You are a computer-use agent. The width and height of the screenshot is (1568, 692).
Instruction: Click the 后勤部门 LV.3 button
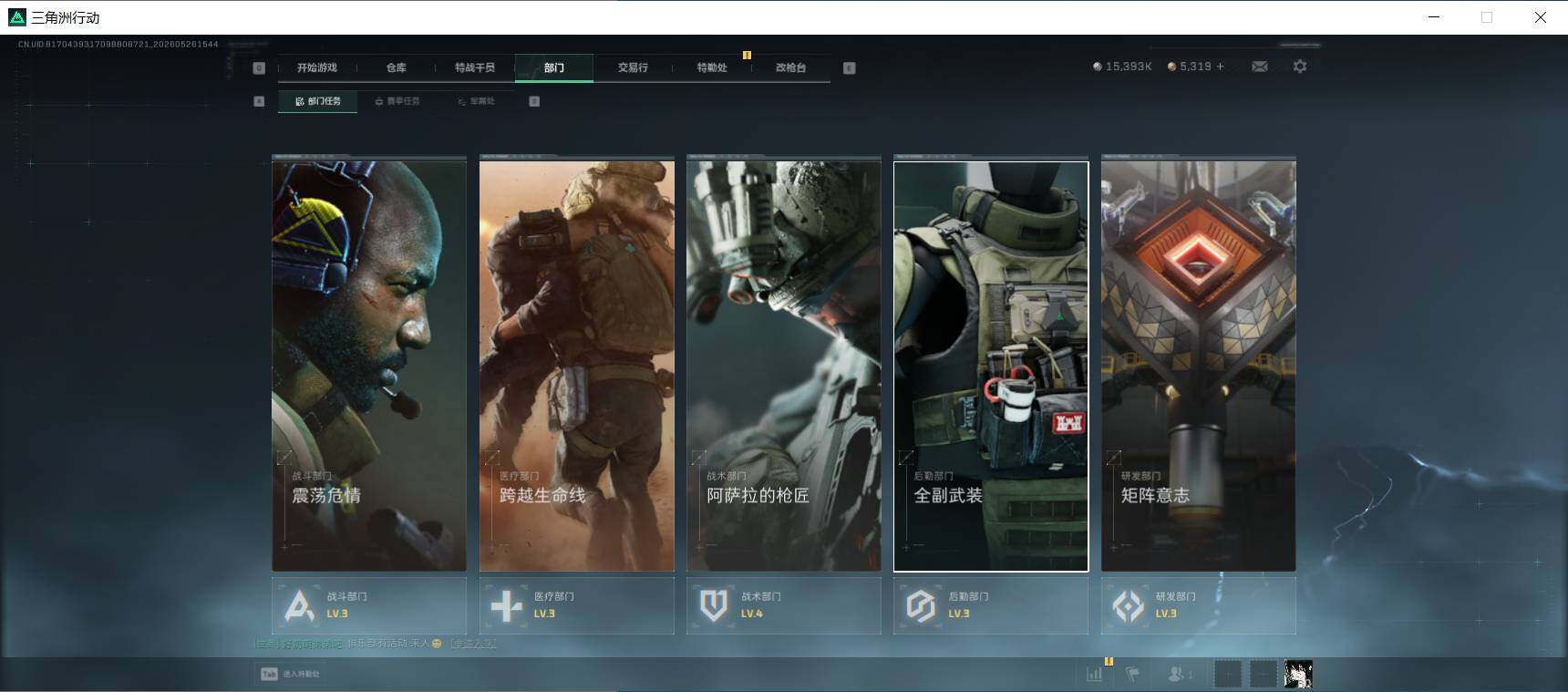991,605
